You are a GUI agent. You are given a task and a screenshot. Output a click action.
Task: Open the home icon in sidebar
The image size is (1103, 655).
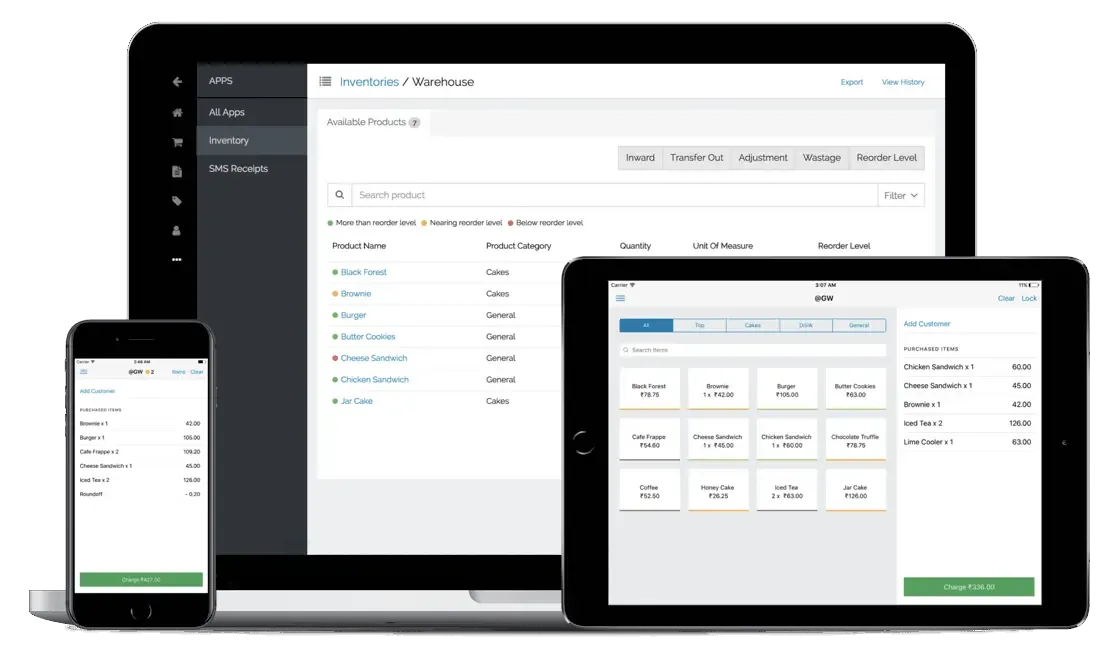pyautogui.click(x=177, y=113)
